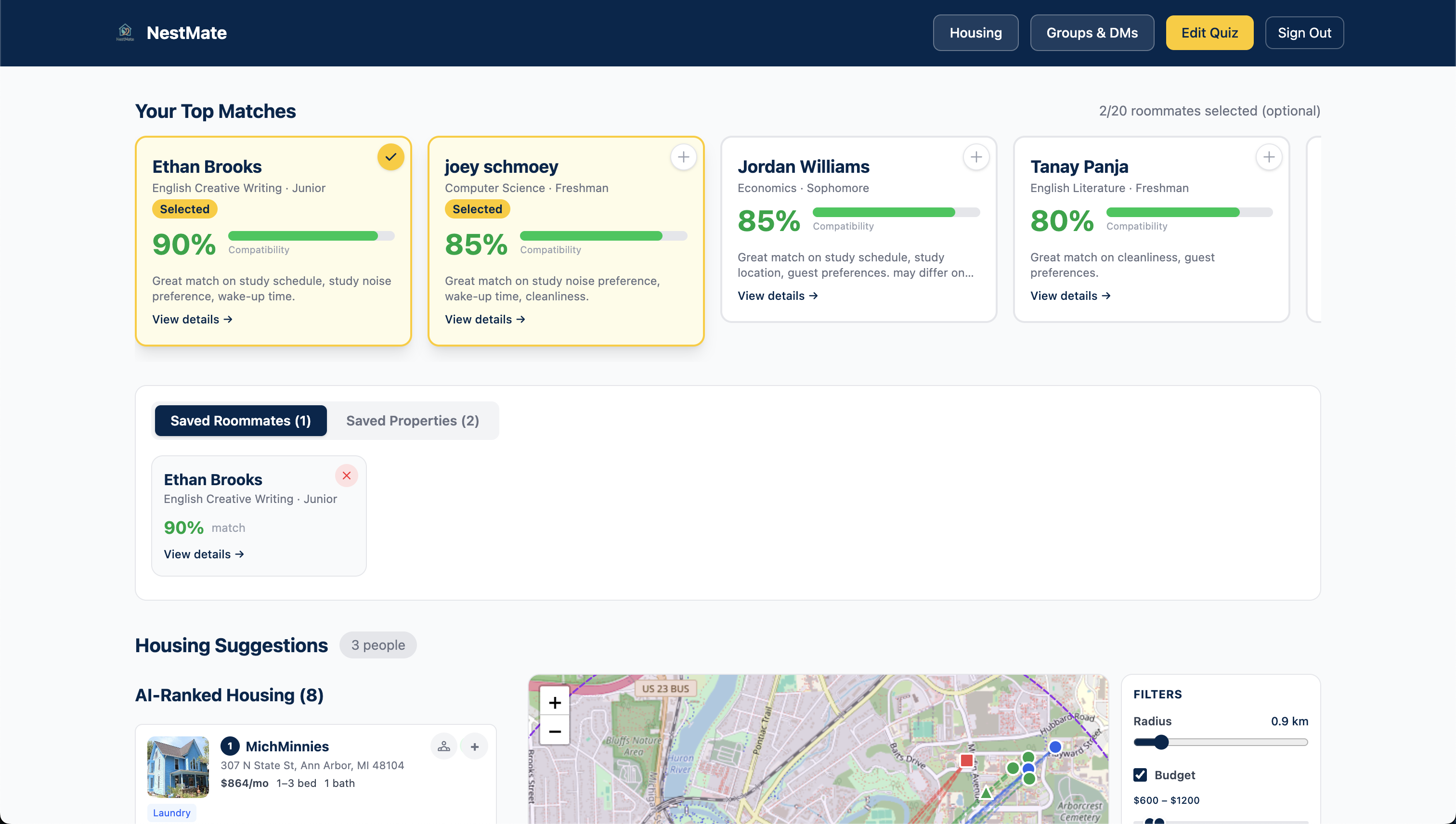Zoom out on the housing map
This screenshot has height=824, width=1456.
(x=555, y=731)
